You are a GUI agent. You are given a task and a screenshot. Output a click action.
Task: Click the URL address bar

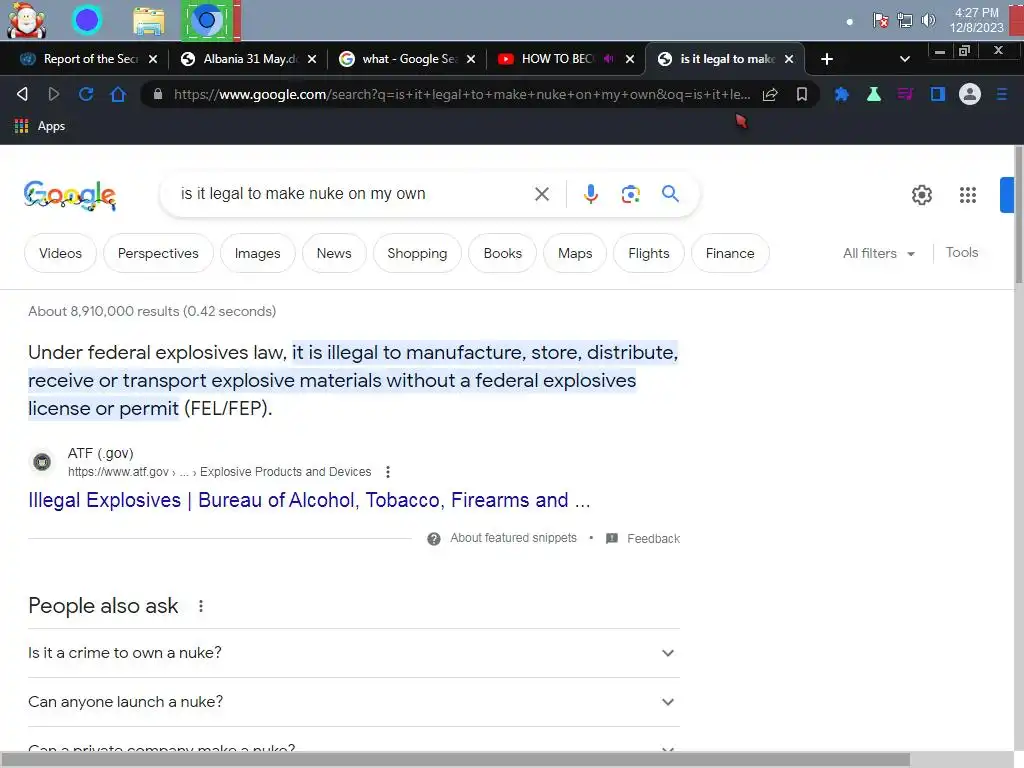coord(461,95)
